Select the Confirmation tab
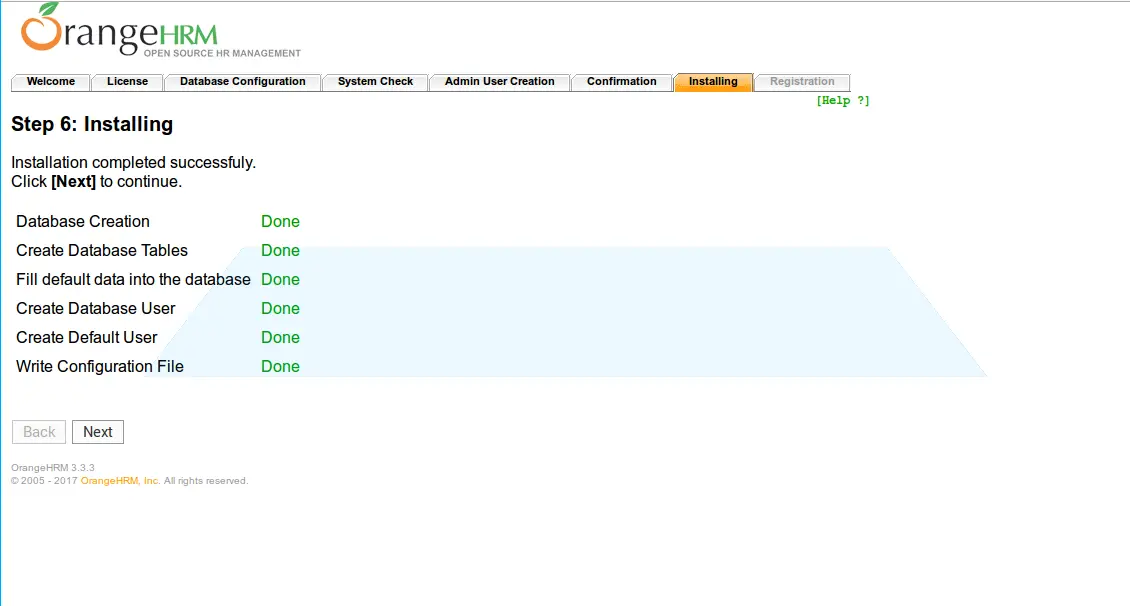1130x606 pixels. 621,81
